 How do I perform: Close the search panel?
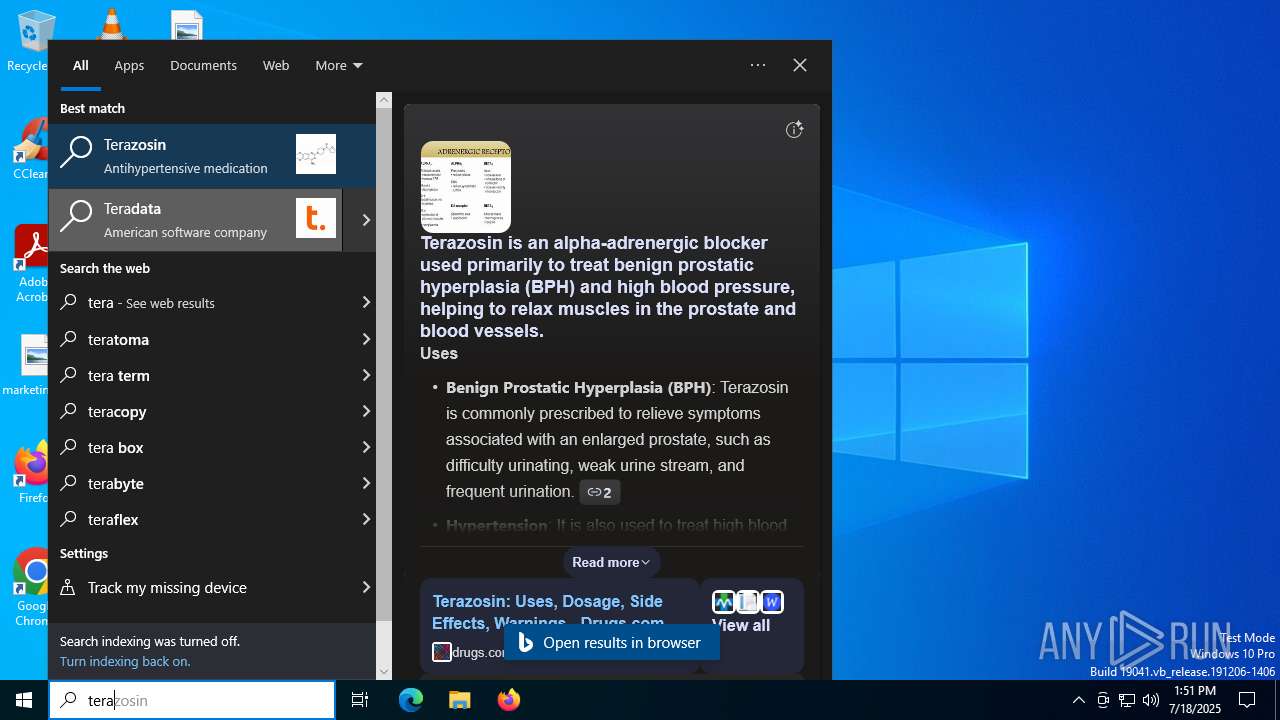pos(800,65)
